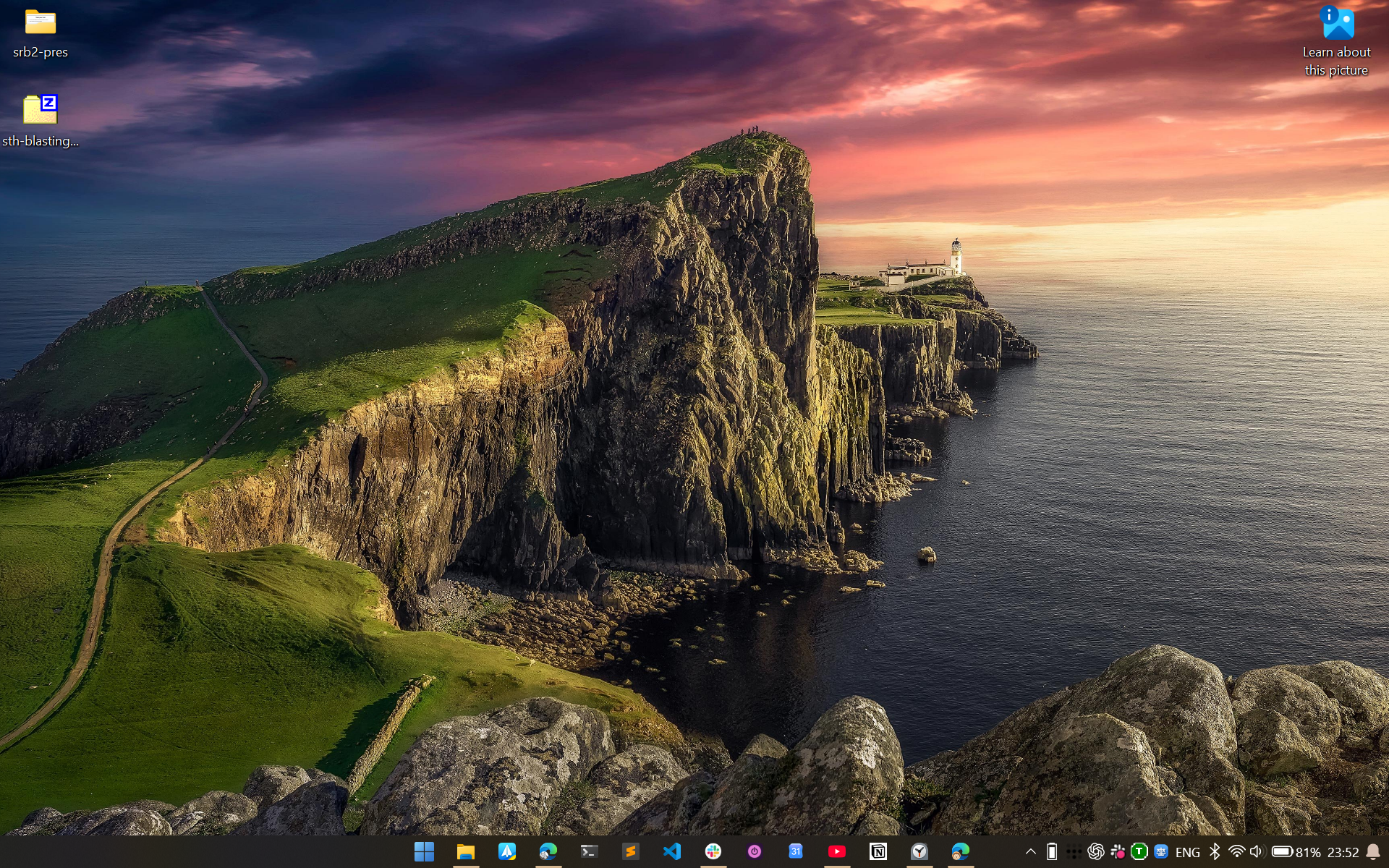The width and height of the screenshot is (1389, 868).
Task: Click Learn about this picture icon
Action: pos(1336,41)
